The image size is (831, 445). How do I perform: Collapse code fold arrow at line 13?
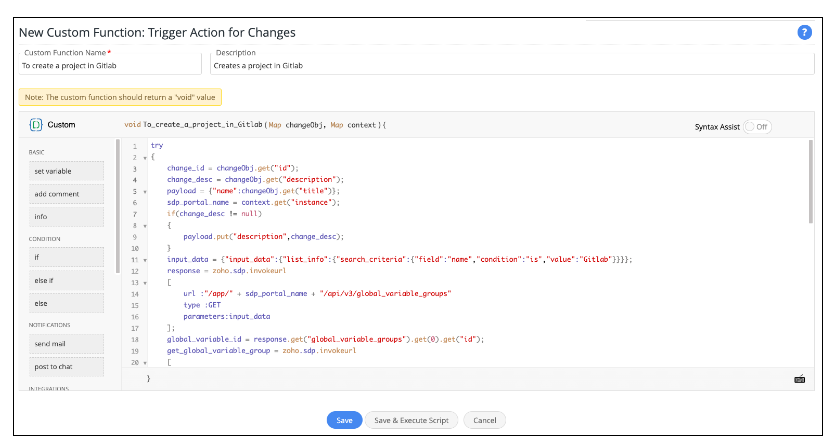(x=145, y=283)
